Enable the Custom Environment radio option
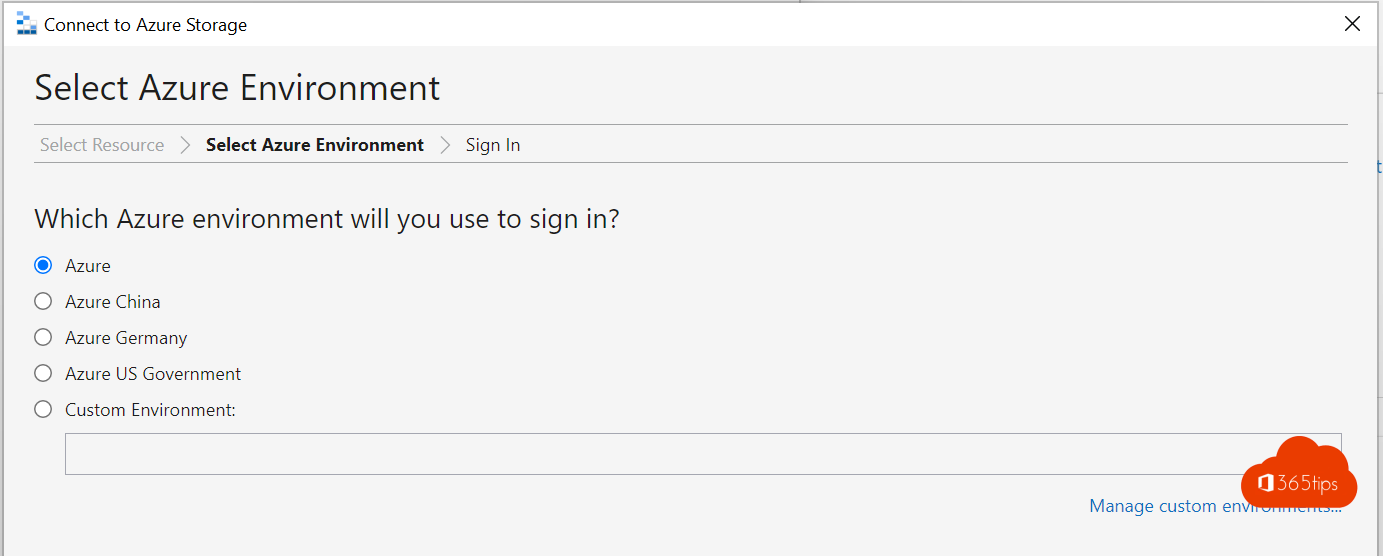Viewport: 1383px width, 556px height. 43,410
